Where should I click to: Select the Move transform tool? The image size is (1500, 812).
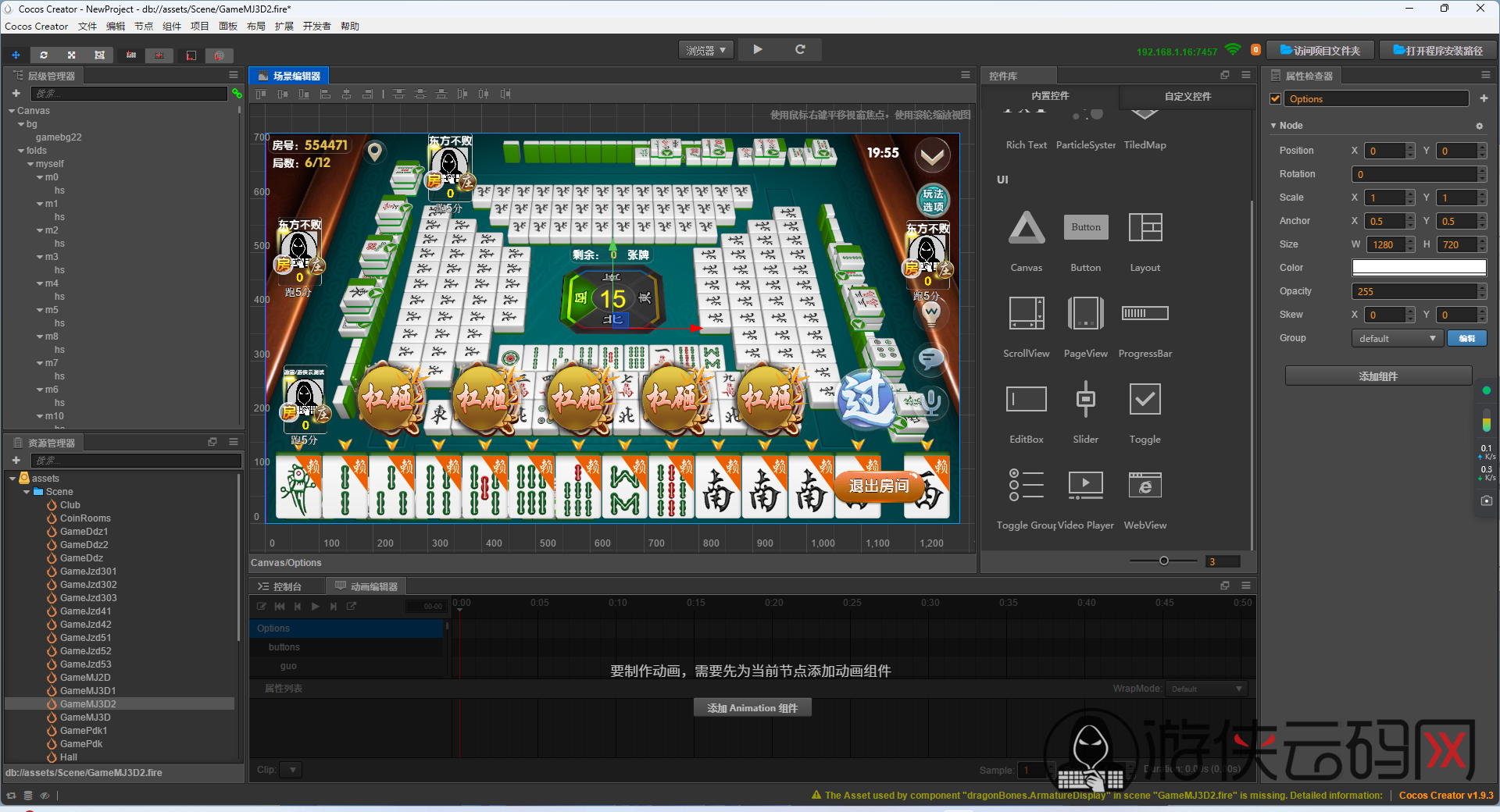point(16,55)
